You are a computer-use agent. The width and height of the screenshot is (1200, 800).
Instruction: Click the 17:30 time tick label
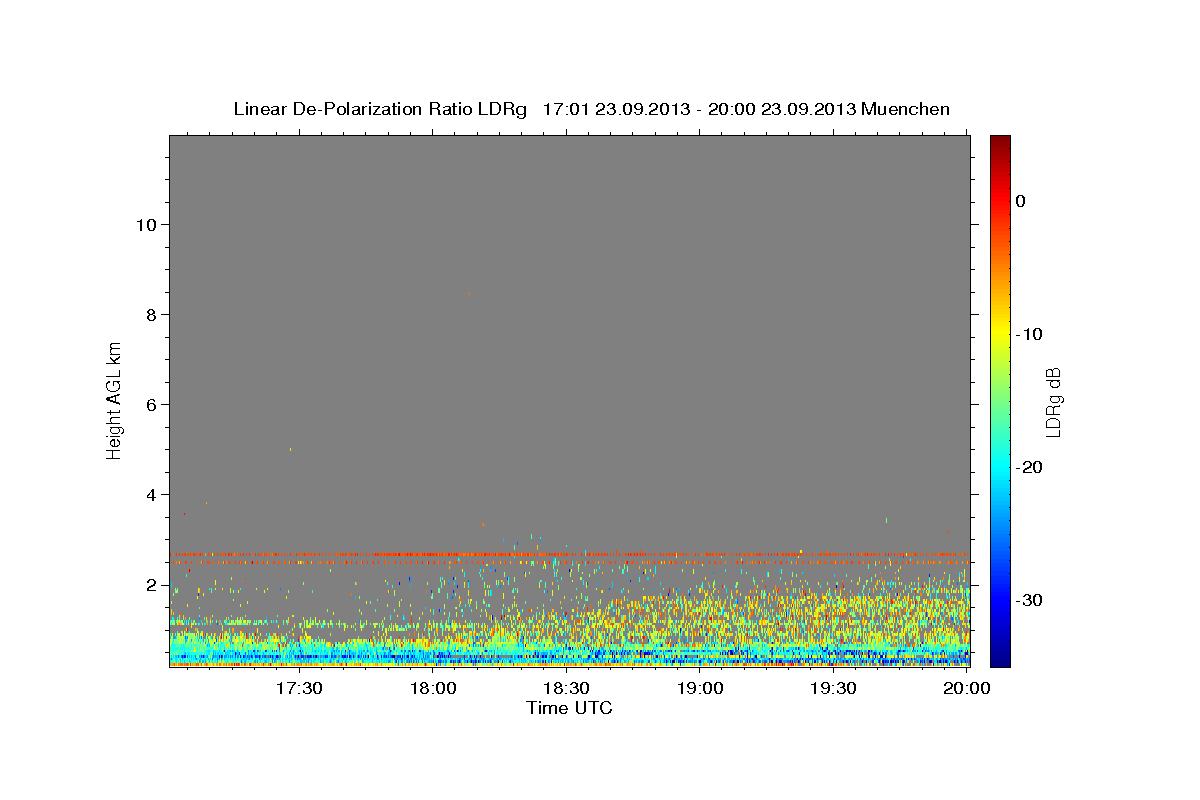299,689
